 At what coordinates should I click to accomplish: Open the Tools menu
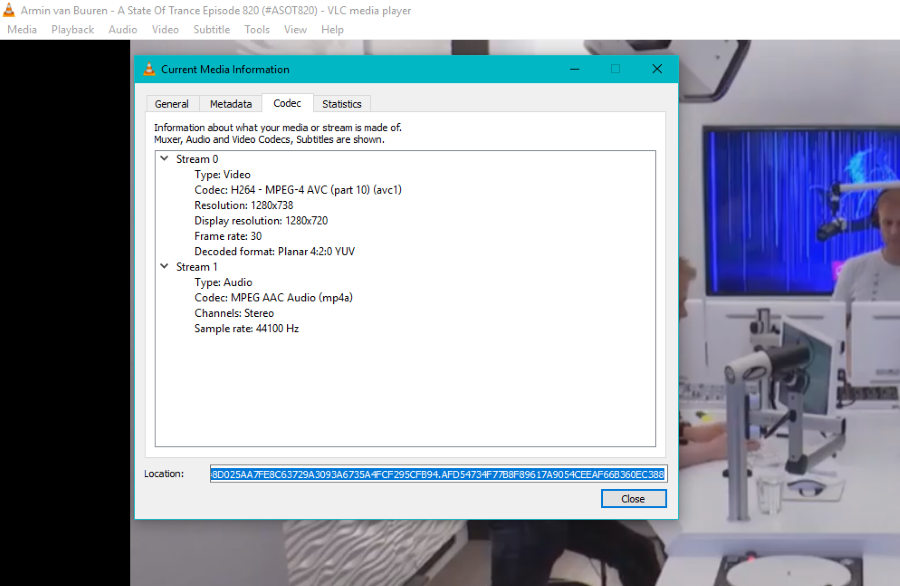click(x=257, y=29)
